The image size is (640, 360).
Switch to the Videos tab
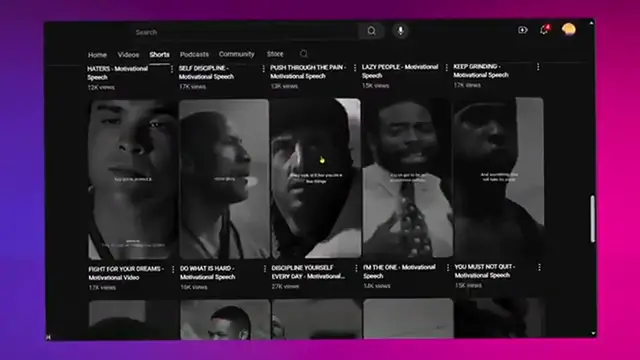click(x=128, y=55)
